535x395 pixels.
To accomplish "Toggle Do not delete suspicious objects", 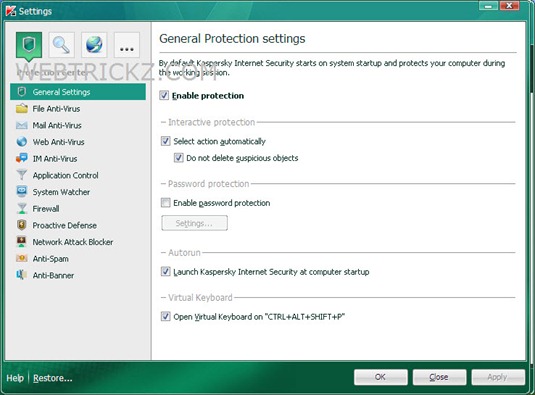I will click(x=178, y=158).
